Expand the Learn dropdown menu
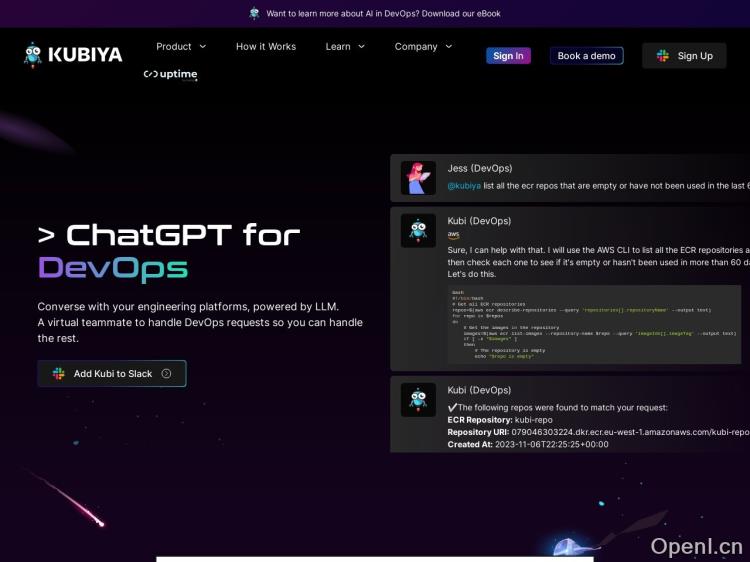The height and width of the screenshot is (562, 750). click(x=345, y=46)
